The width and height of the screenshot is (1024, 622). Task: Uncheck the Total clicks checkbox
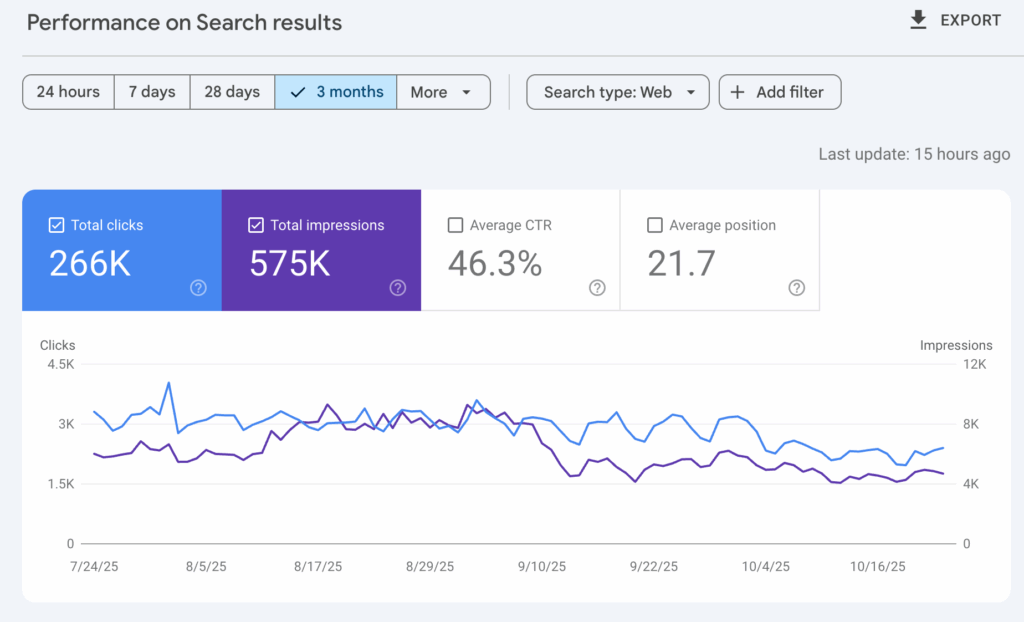click(57, 225)
